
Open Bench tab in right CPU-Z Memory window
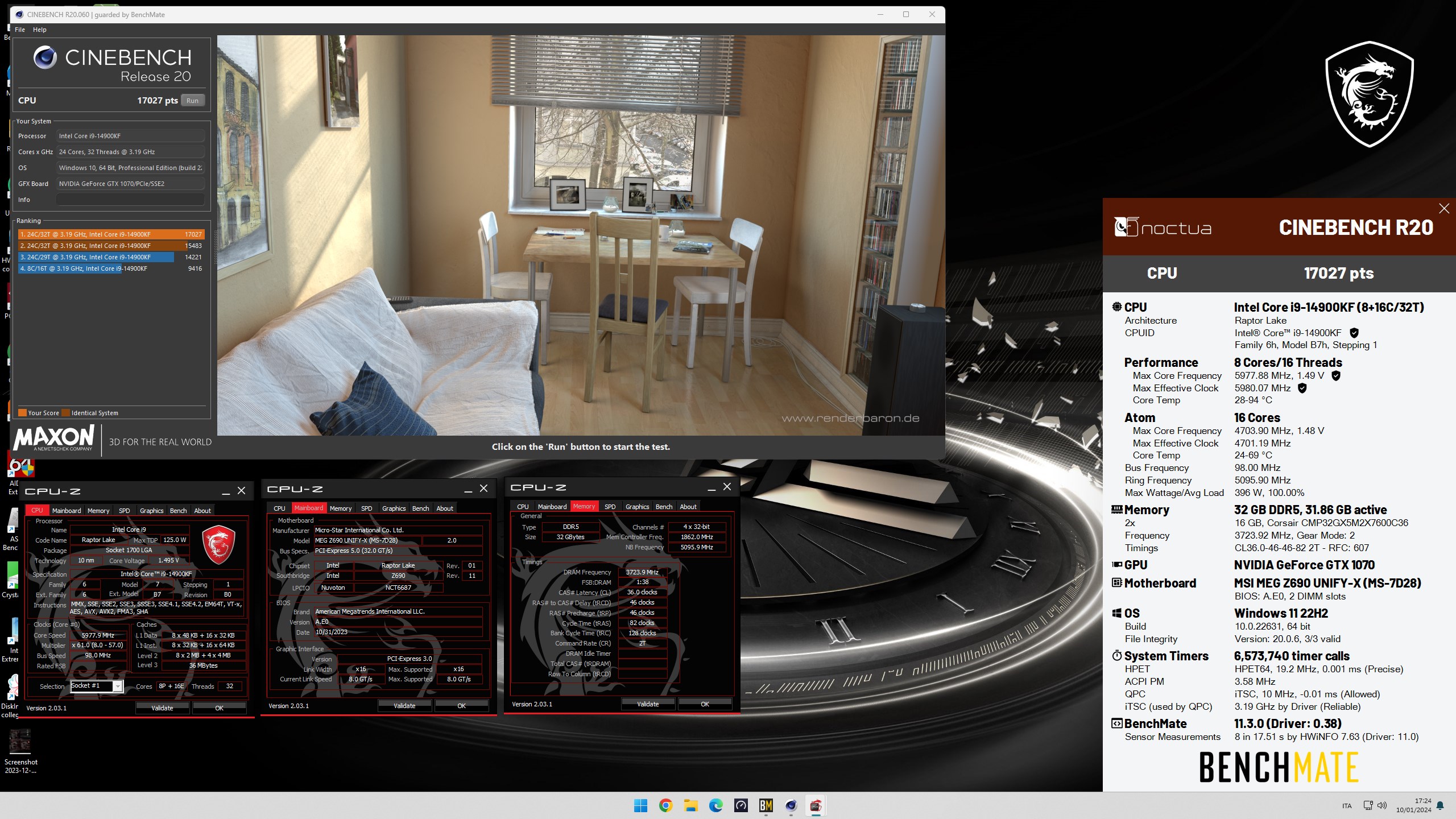(664, 507)
